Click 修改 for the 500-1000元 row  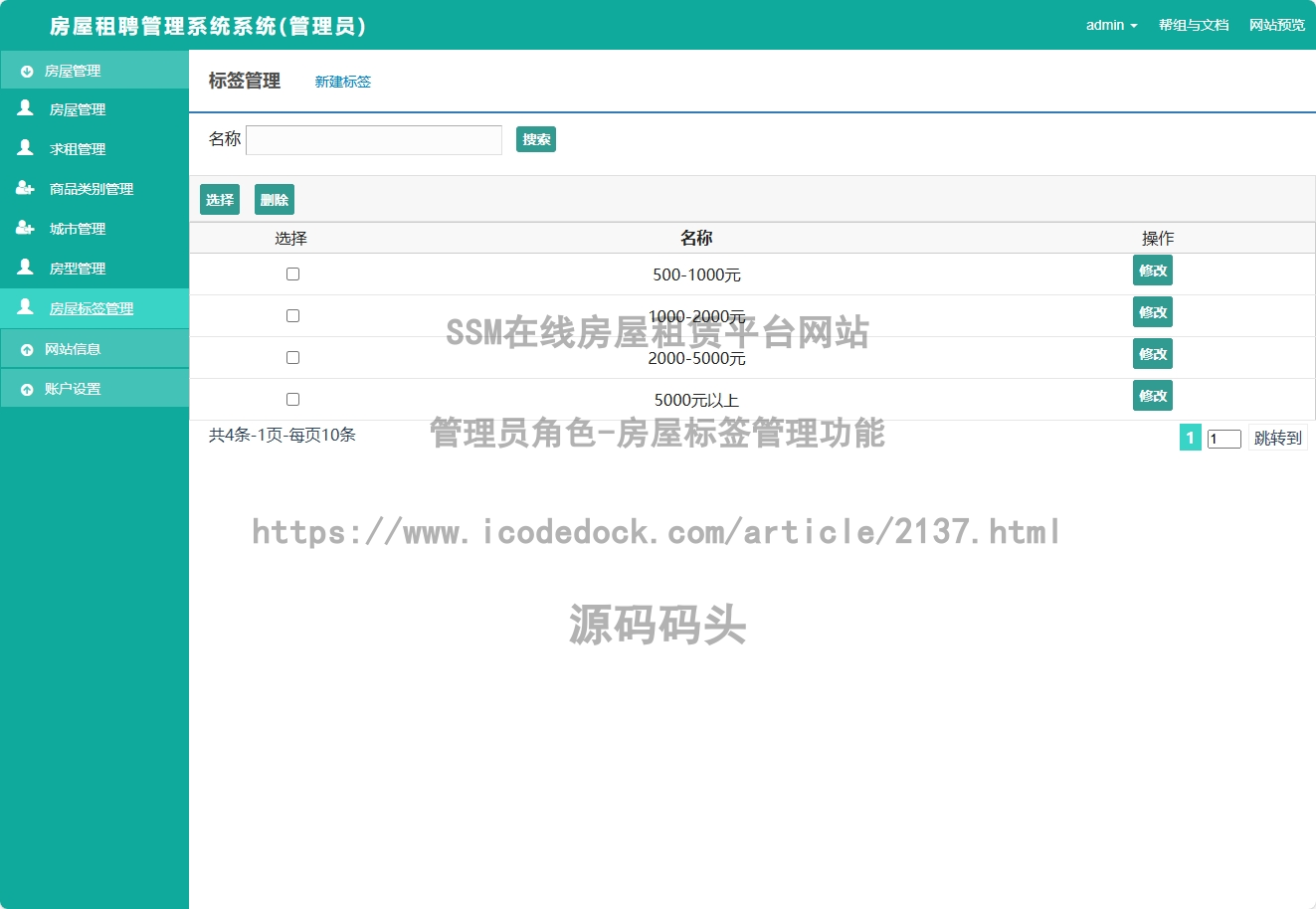coord(1153,271)
